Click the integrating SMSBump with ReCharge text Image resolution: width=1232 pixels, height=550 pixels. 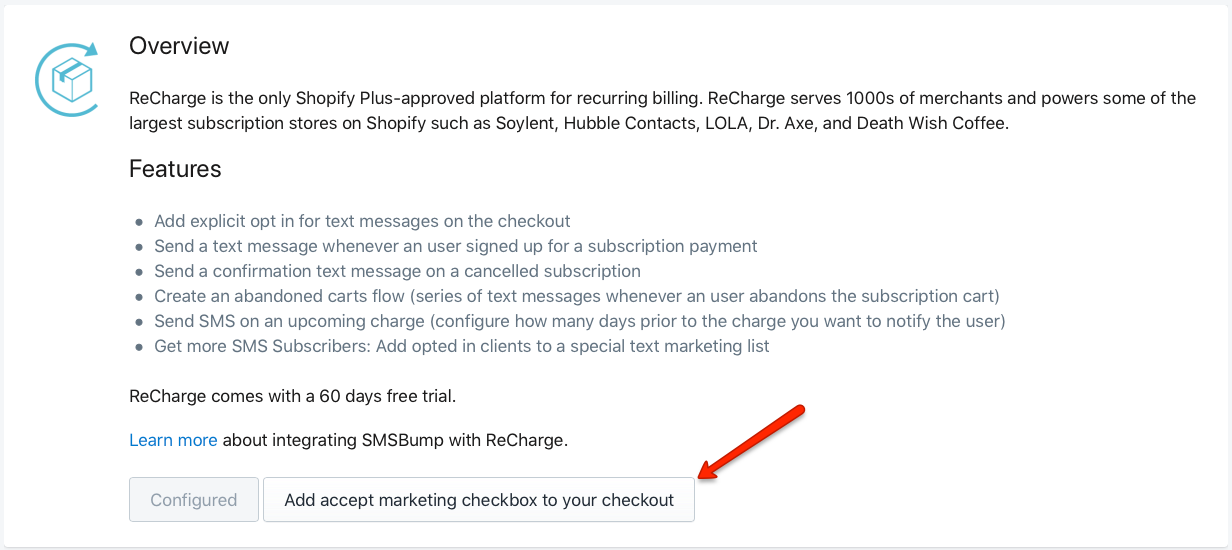tap(395, 440)
